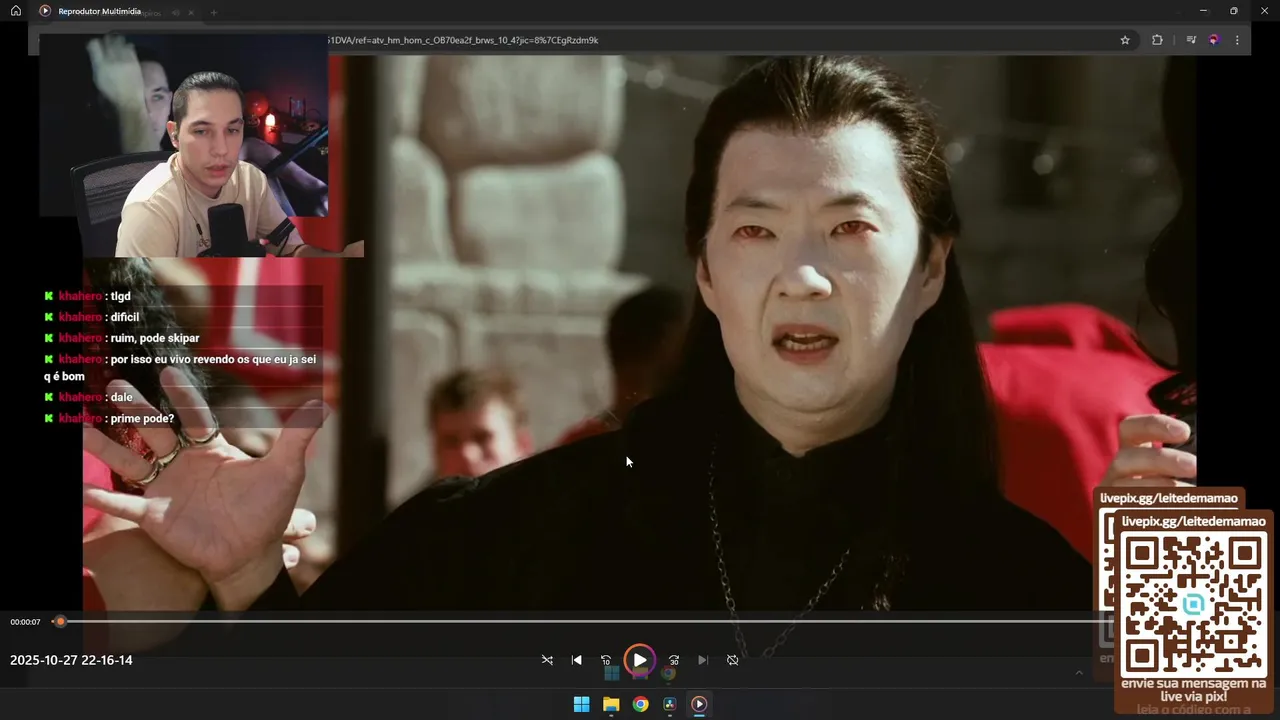This screenshot has height=720, width=1280.
Task: Click the Home icon in the player title bar
Action: point(16,11)
